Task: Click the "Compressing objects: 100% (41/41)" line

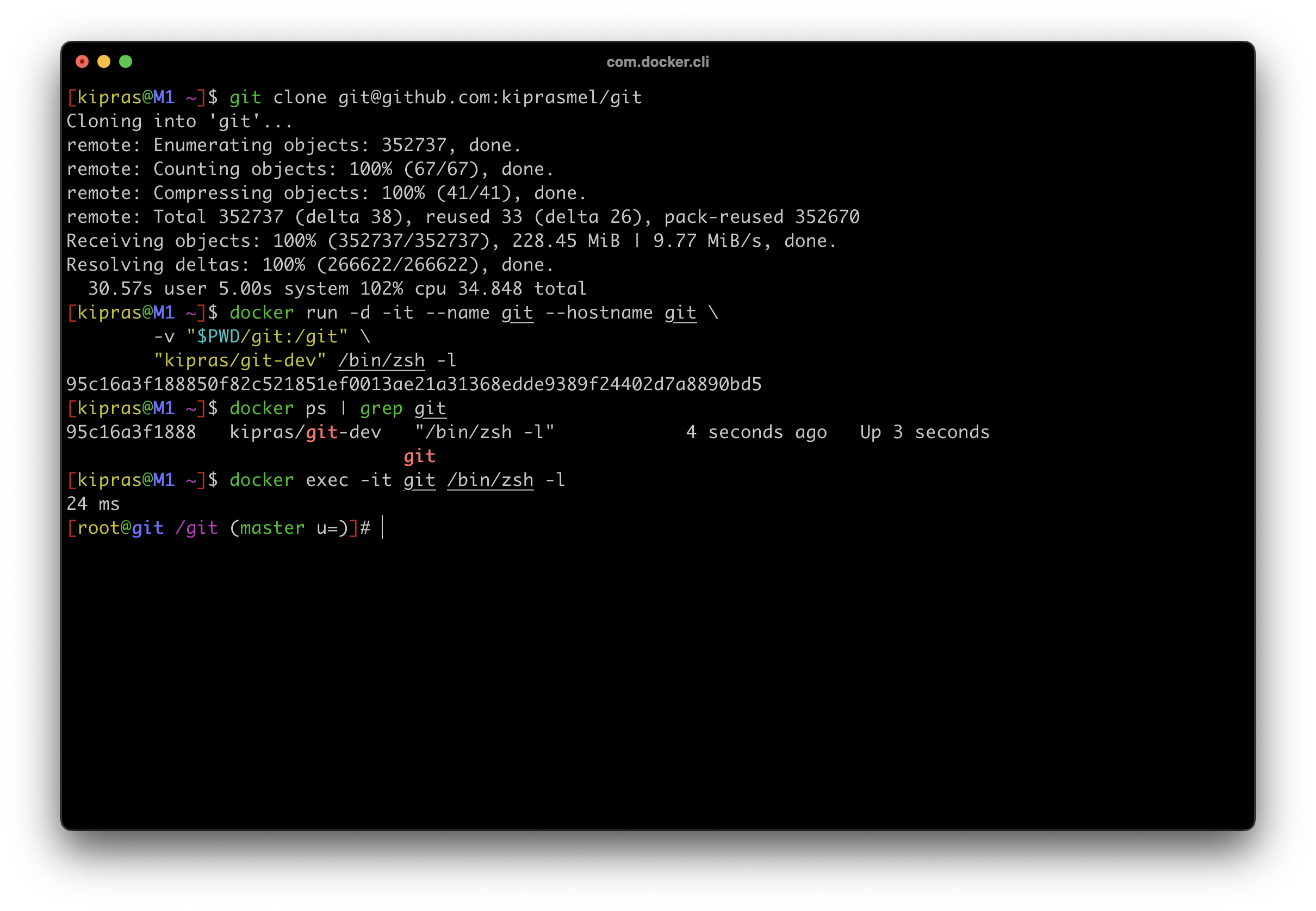Action: (327, 194)
